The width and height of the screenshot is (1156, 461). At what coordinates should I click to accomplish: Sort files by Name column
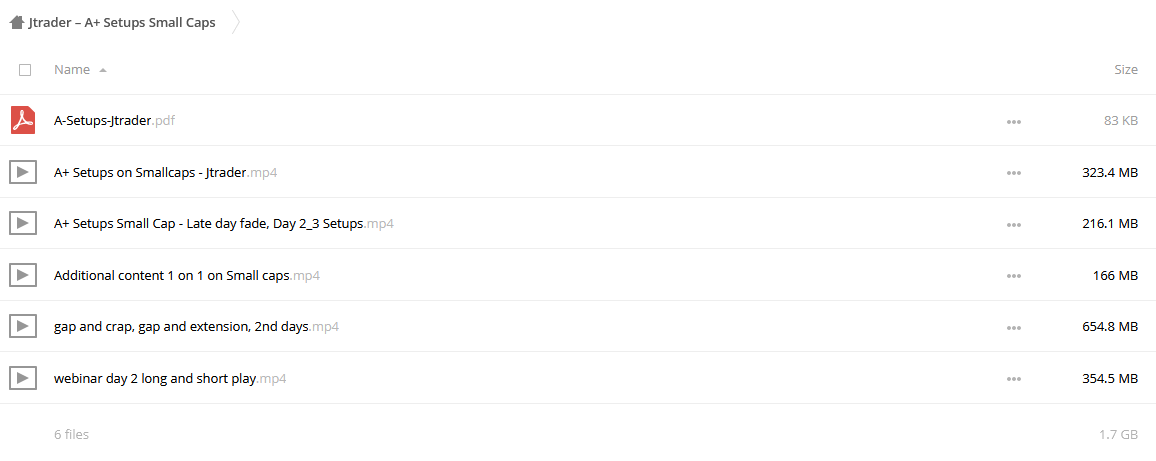72,70
